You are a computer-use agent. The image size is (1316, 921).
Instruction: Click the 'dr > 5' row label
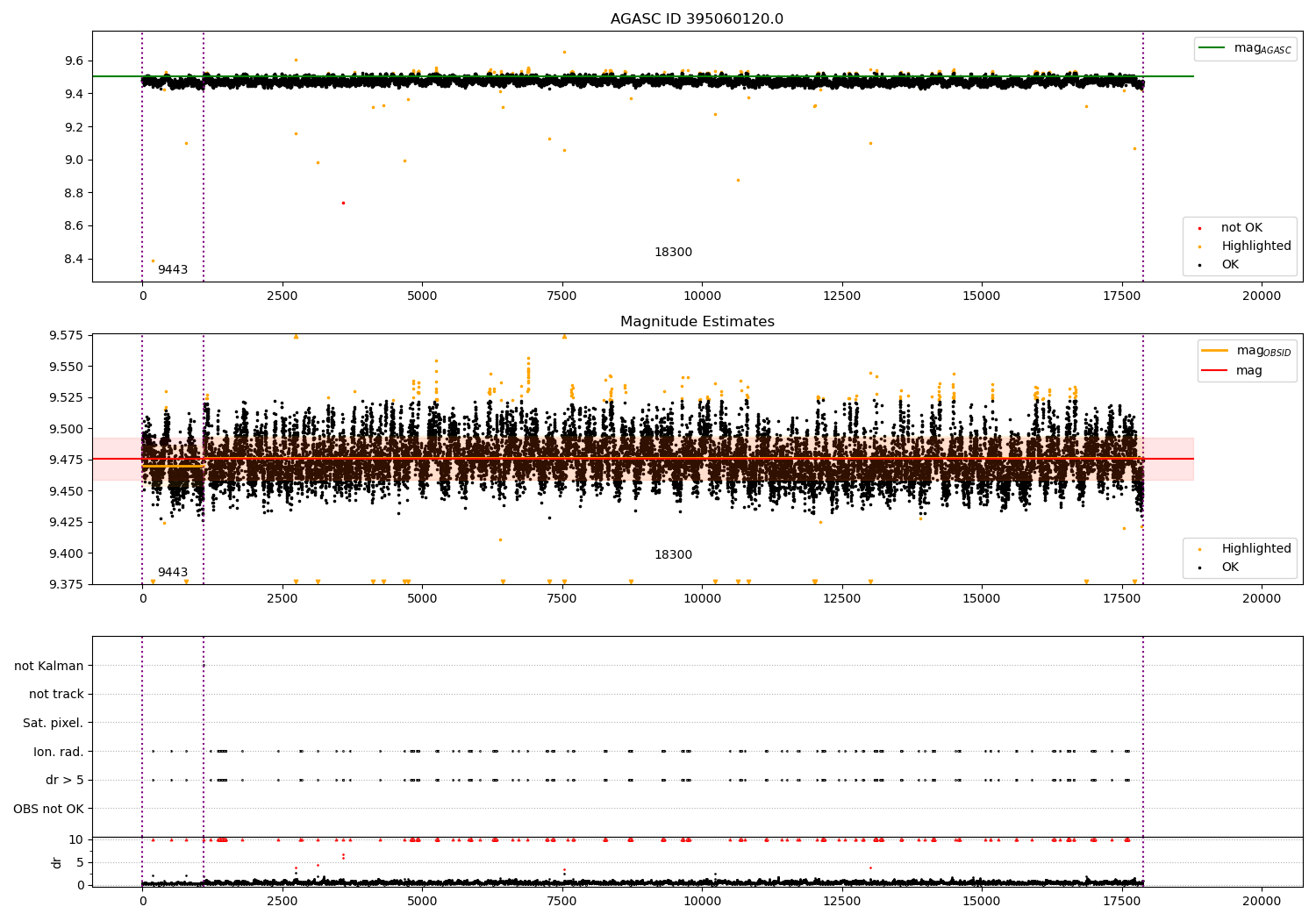pyautogui.click(x=65, y=781)
